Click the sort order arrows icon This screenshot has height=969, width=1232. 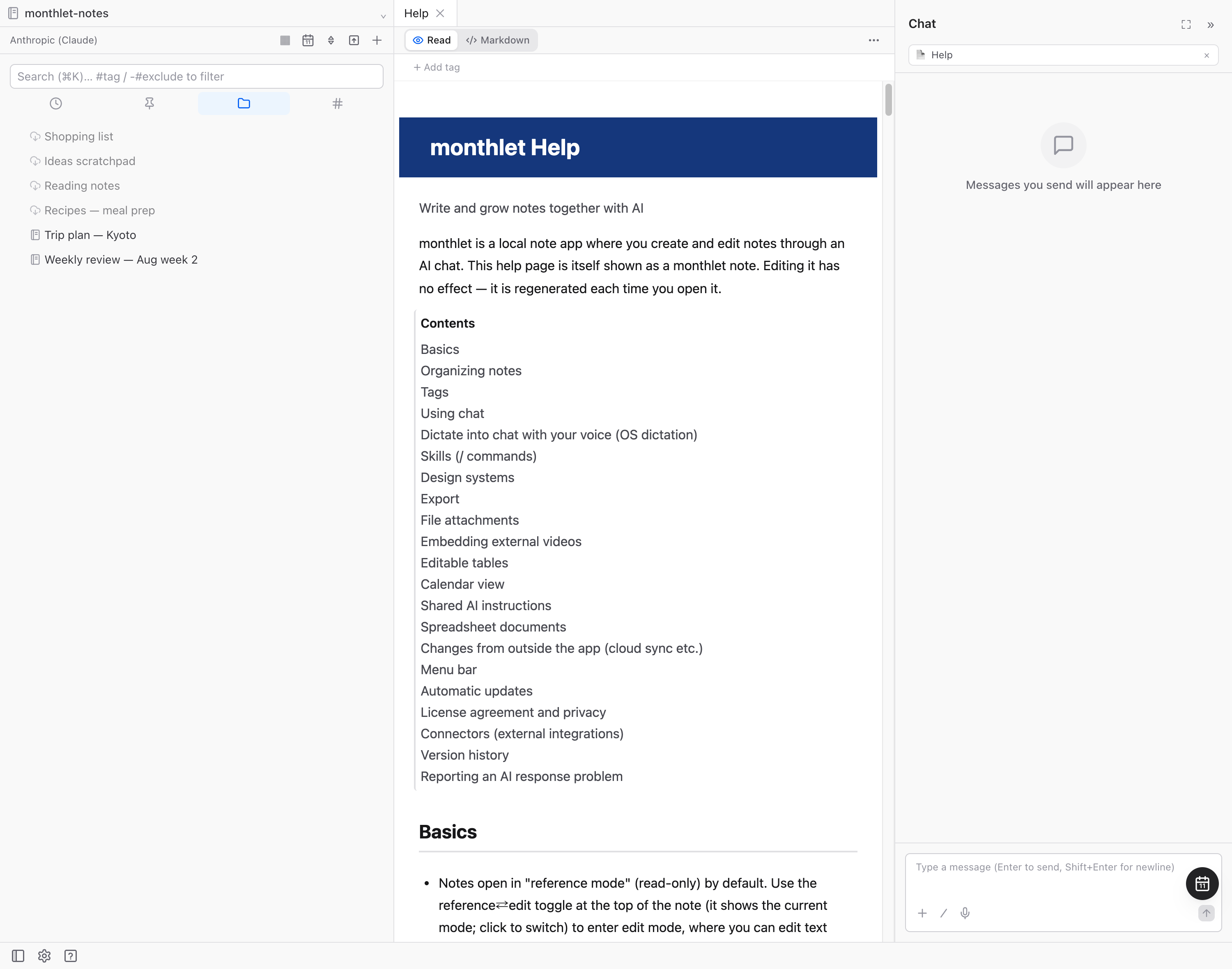click(331, 40)
